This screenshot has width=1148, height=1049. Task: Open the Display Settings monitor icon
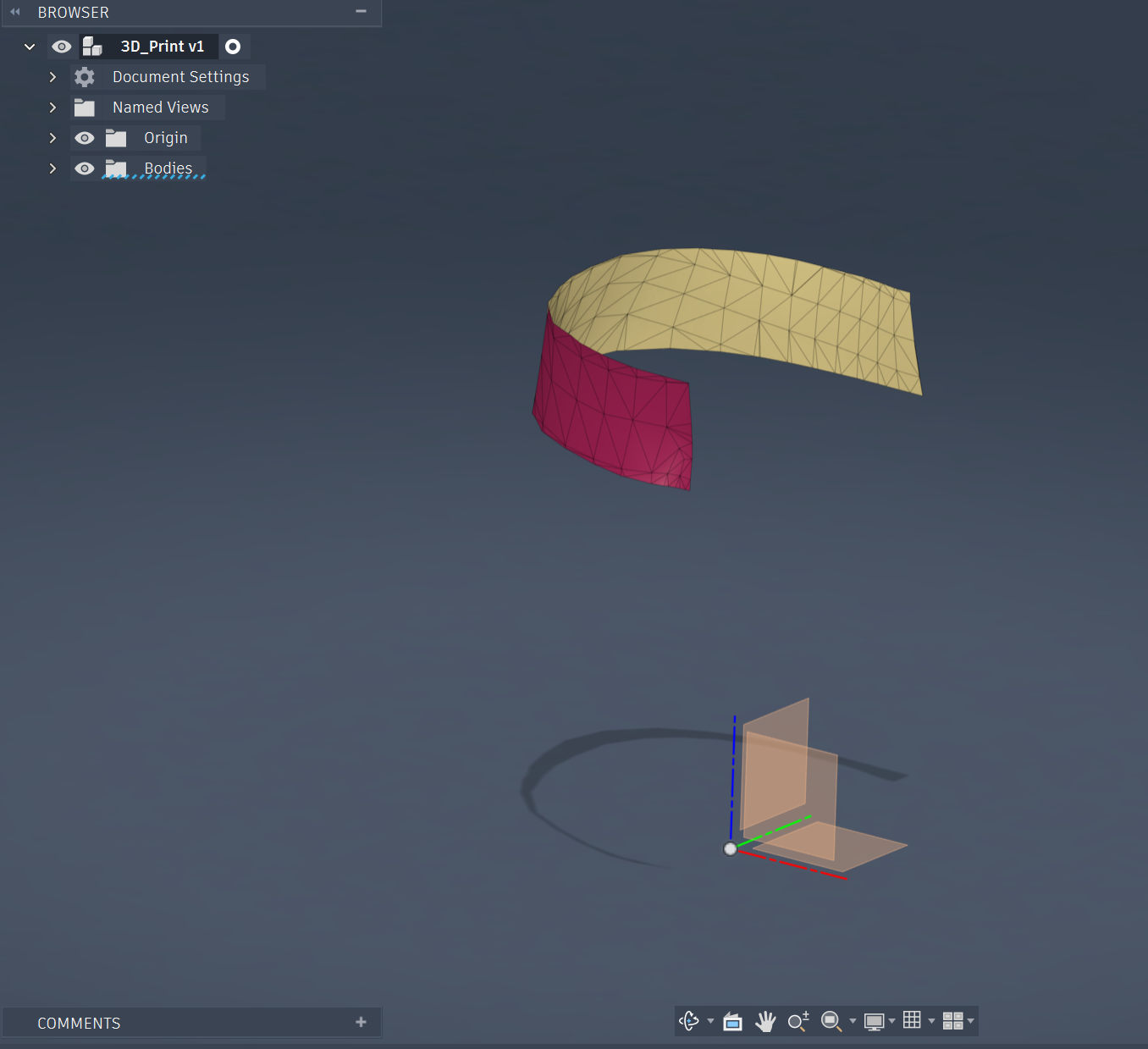point(874,1022)
